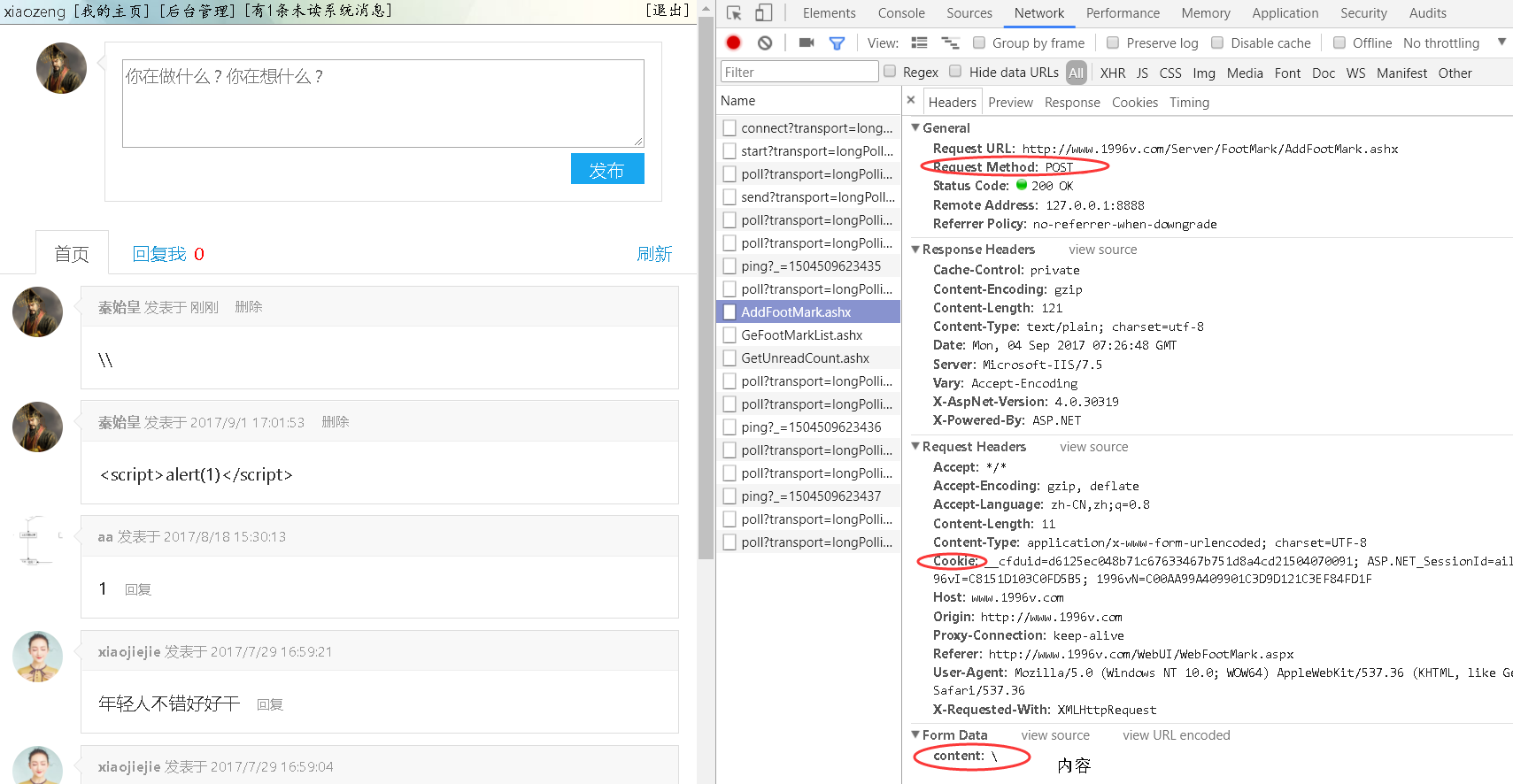Enable the Preserve log checkbox
Viewport: 1513px width, 784px height.
(1113, 42)
